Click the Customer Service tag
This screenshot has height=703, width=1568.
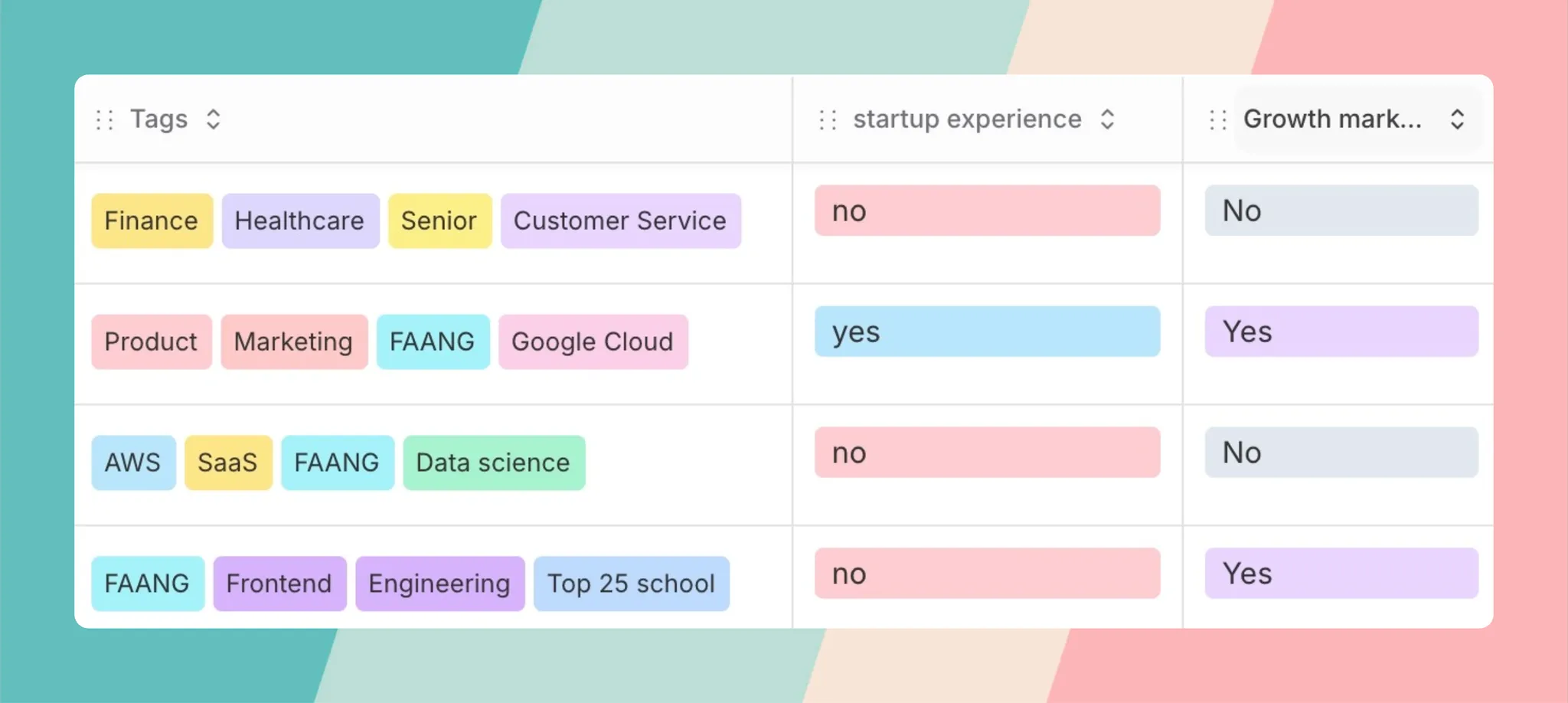click(620, 221)
